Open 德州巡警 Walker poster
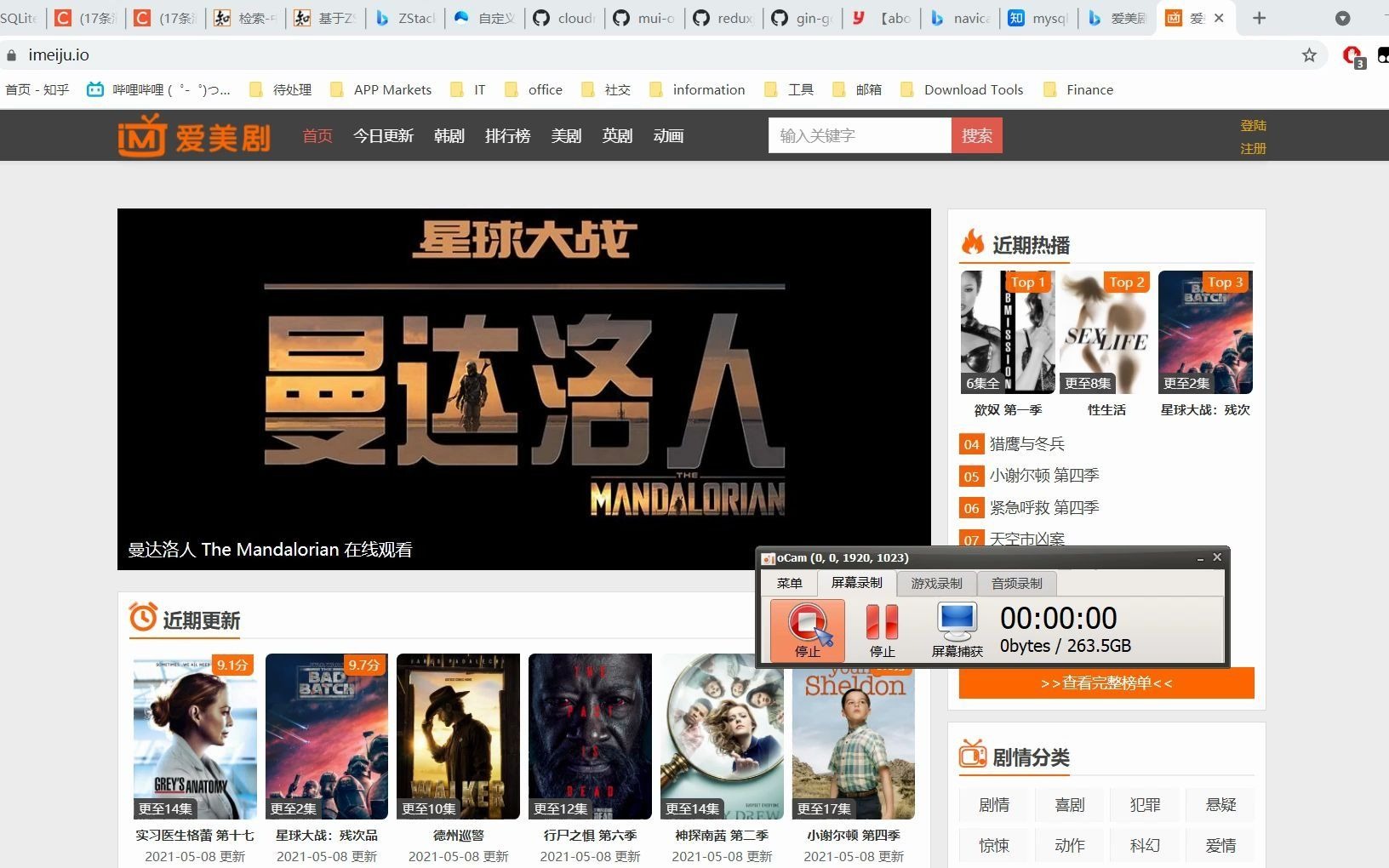Screen dimensions: 1389x868 click(458, 737)
